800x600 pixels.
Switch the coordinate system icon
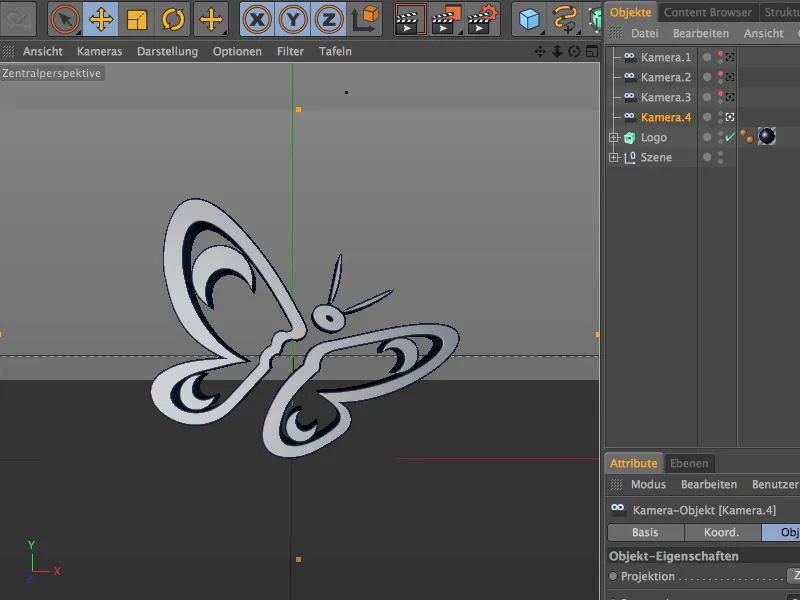click(x=365, y=19)
